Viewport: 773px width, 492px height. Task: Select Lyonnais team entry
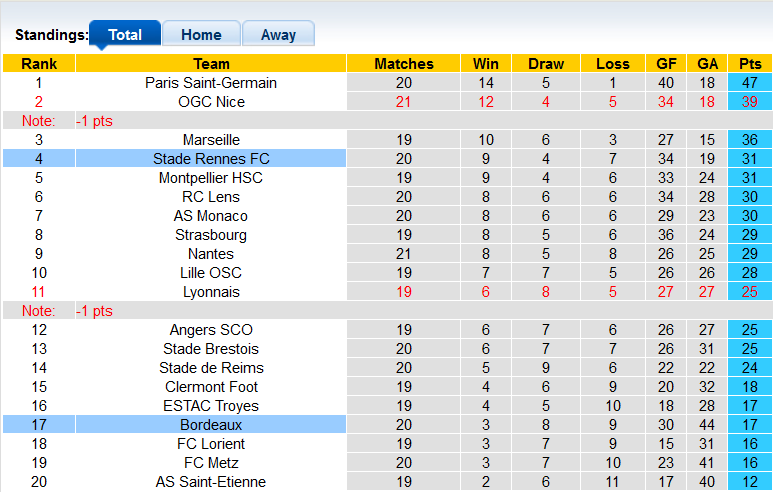click(x=211, y=292)
